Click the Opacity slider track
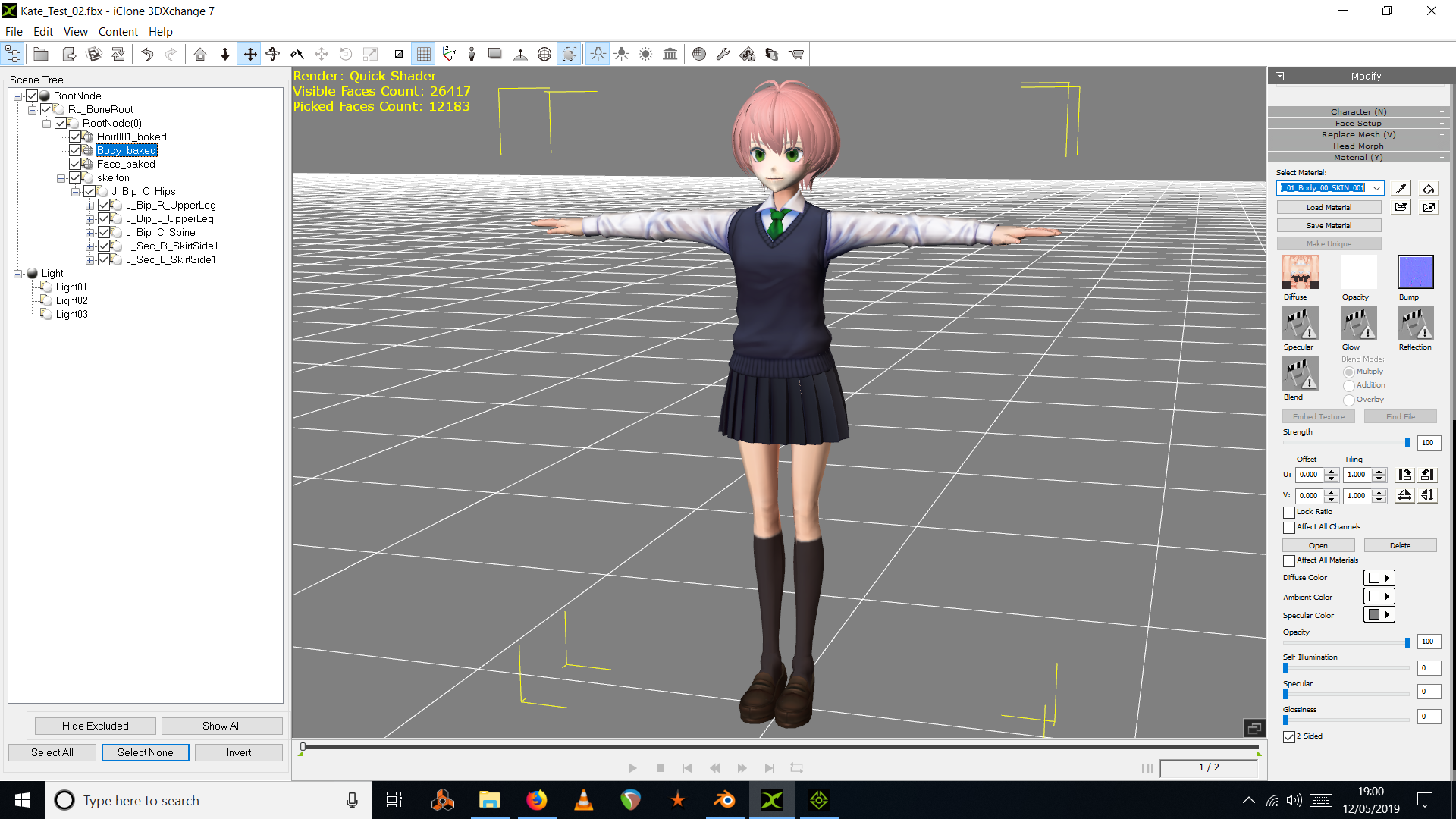Viewport: 1456px width, 819px height. click(x=1346, y=643)
